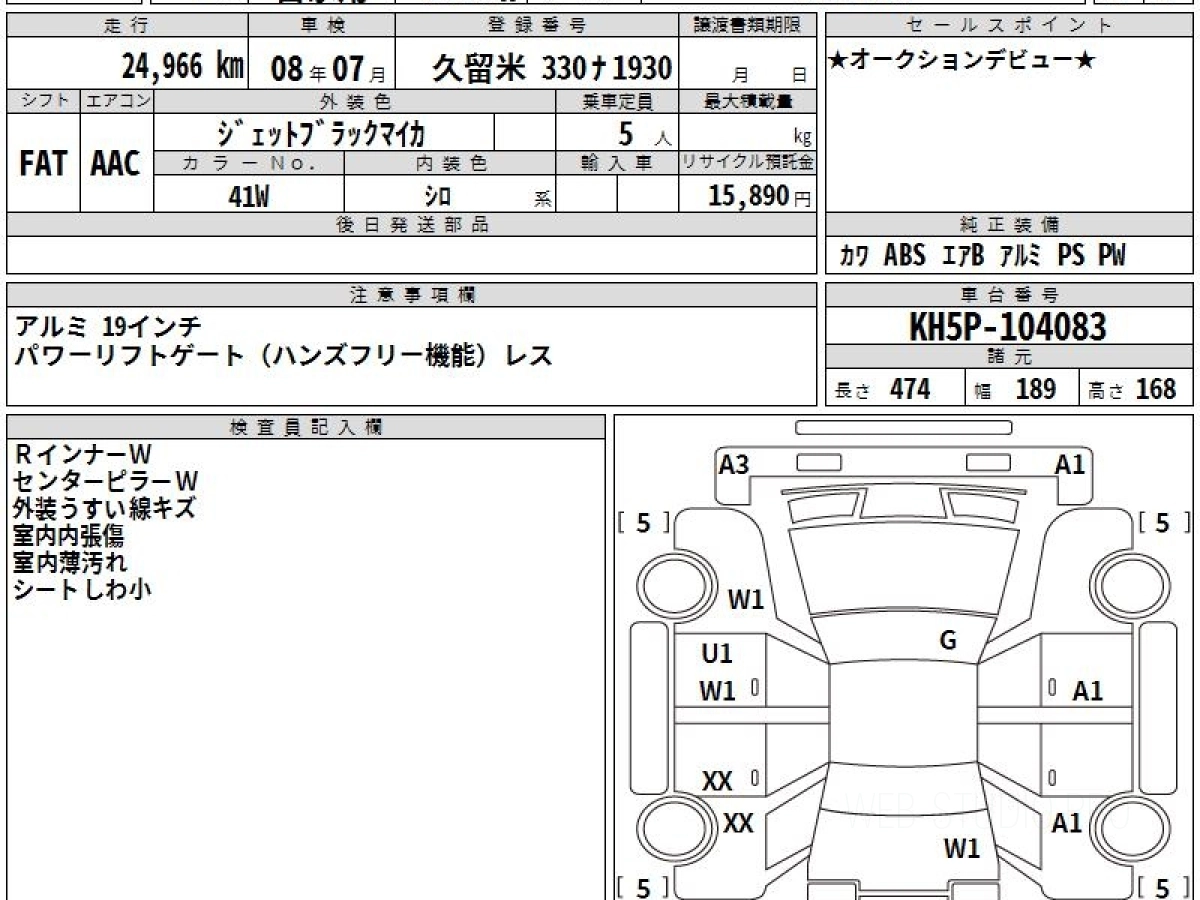
Task: Select the PW equipment entry
Action: (x=1112, y=256)
